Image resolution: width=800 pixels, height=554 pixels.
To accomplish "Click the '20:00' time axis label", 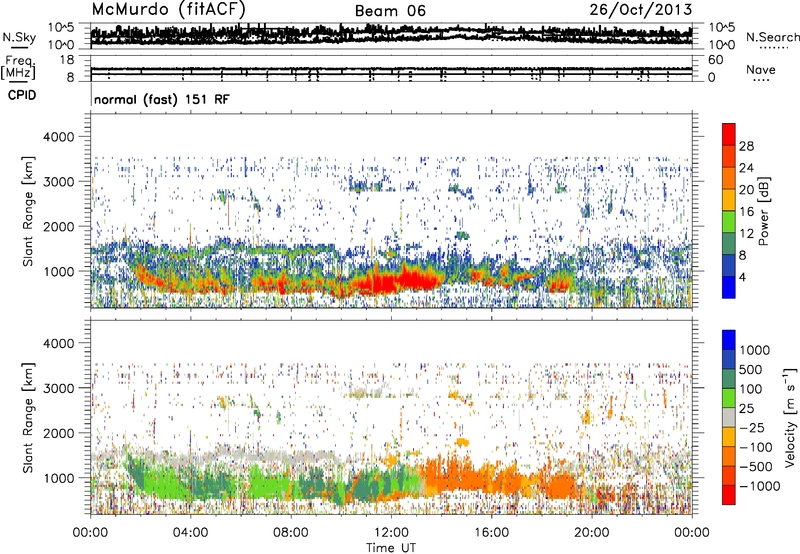I will pyautogui.click(x=591, y=533).
